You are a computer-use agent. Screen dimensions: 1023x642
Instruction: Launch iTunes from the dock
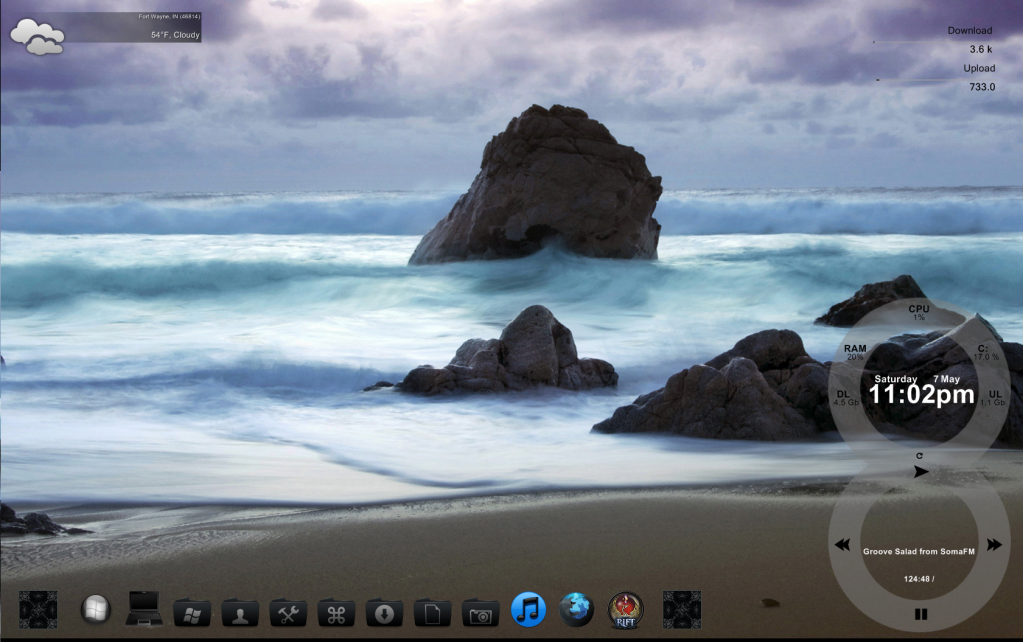(x=529, y=608)
